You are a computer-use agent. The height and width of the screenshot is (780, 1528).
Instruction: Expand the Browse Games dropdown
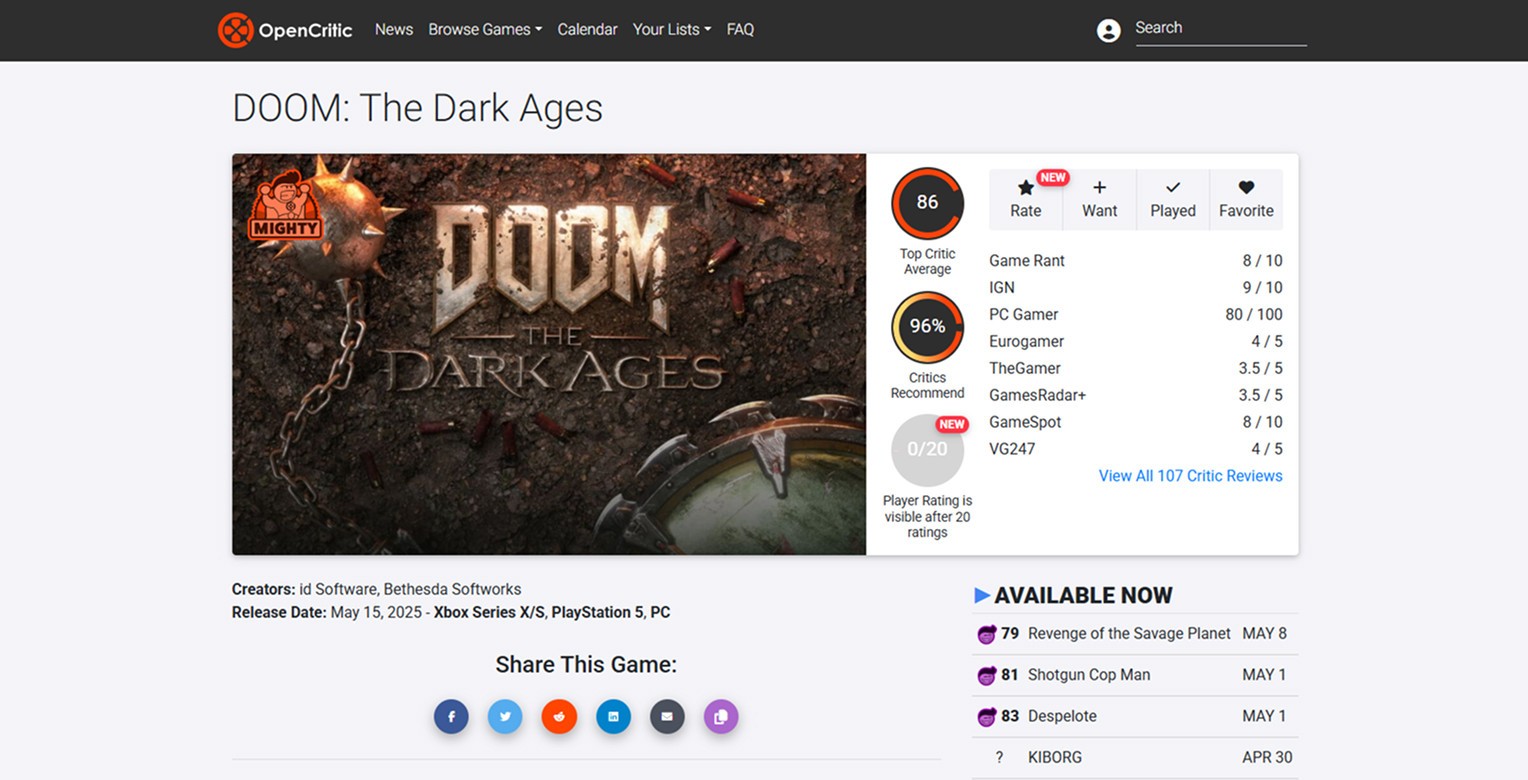click(x=485, y=30)
